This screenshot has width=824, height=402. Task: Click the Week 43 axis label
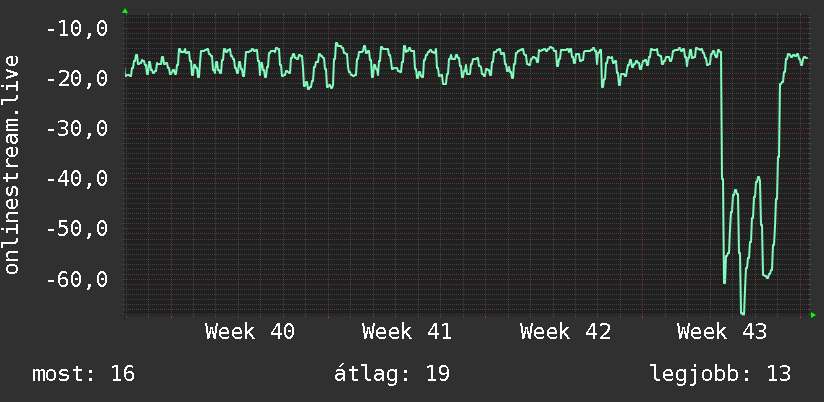[x=722, y=332]
